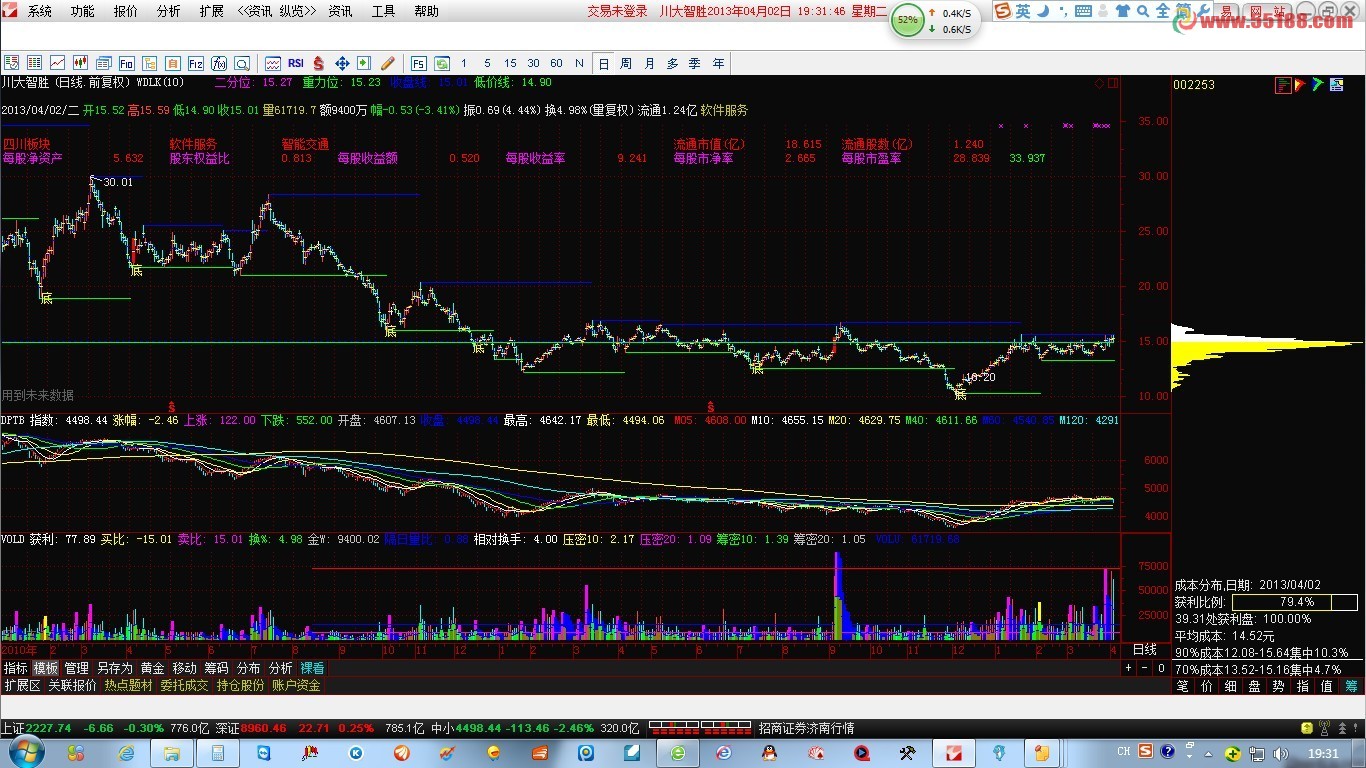Select the yearly 年 period button
Viewport: 1366px width, 768px height.
(718, 63)
